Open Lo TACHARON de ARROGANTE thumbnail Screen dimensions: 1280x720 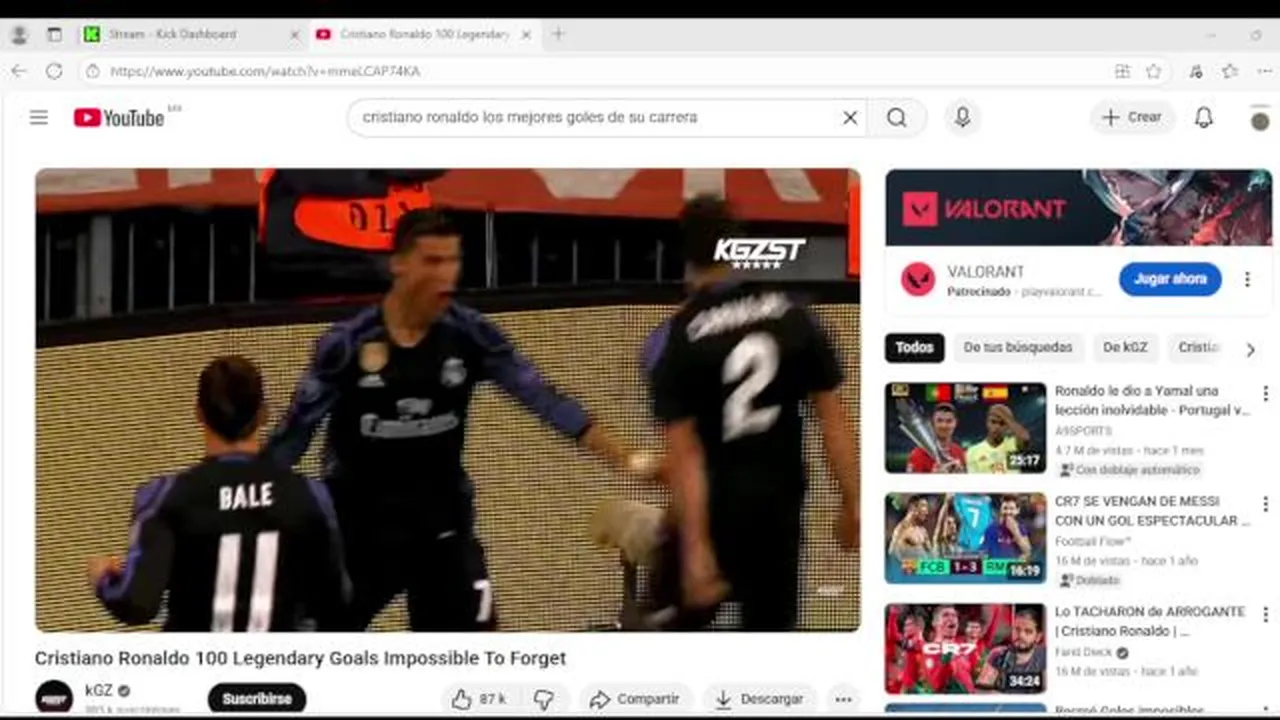[965, 648]
